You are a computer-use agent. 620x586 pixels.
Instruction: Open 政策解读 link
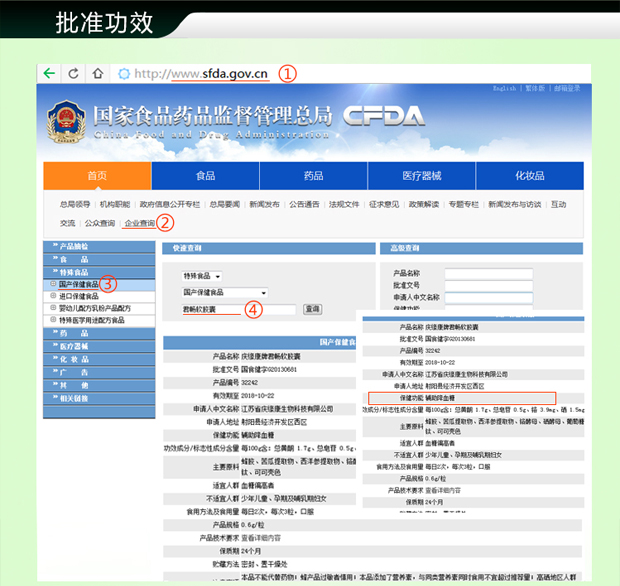coord(424,204)
